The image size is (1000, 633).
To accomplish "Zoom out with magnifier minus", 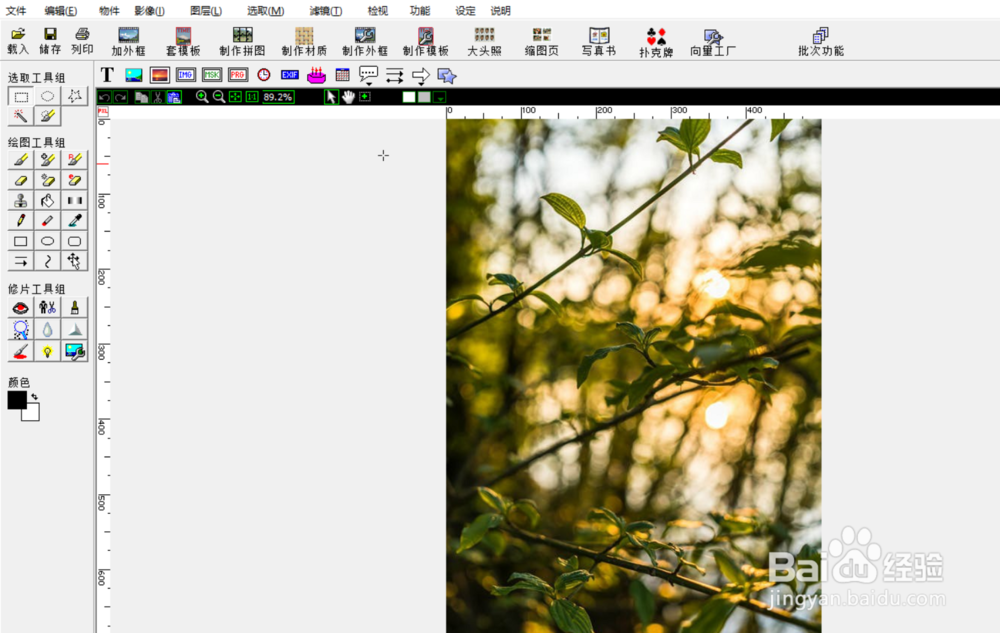I will click(219, 97).
